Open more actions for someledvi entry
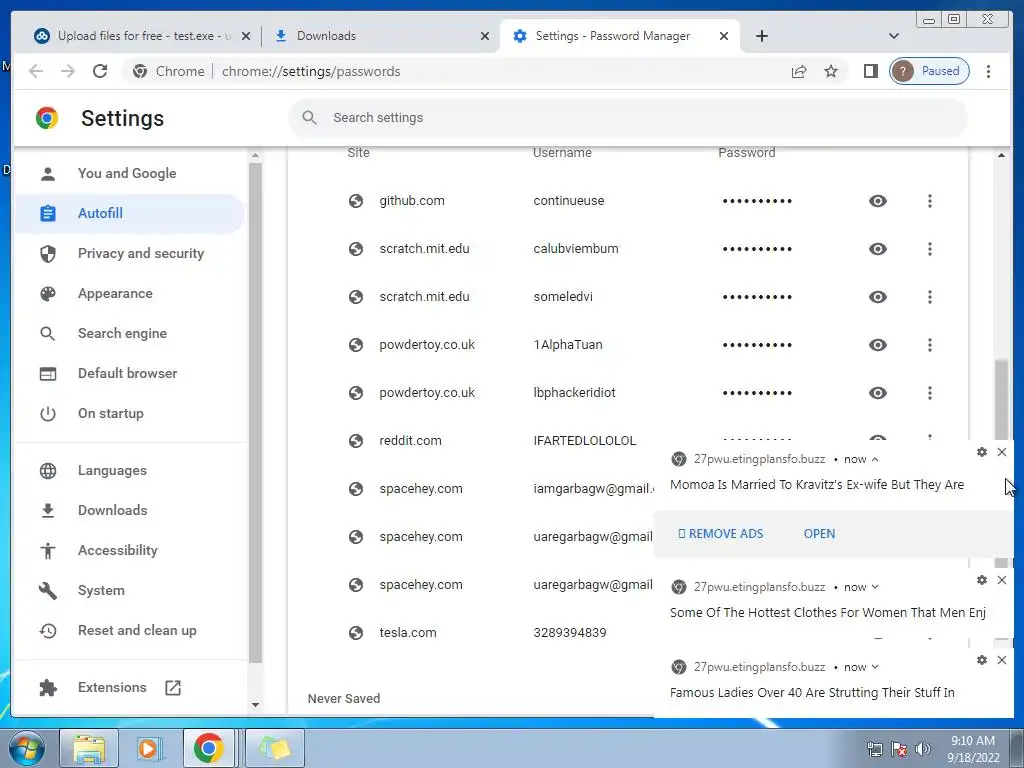Image resolution: width=1024 pixels, height=768 pixels. pos(929,297)
